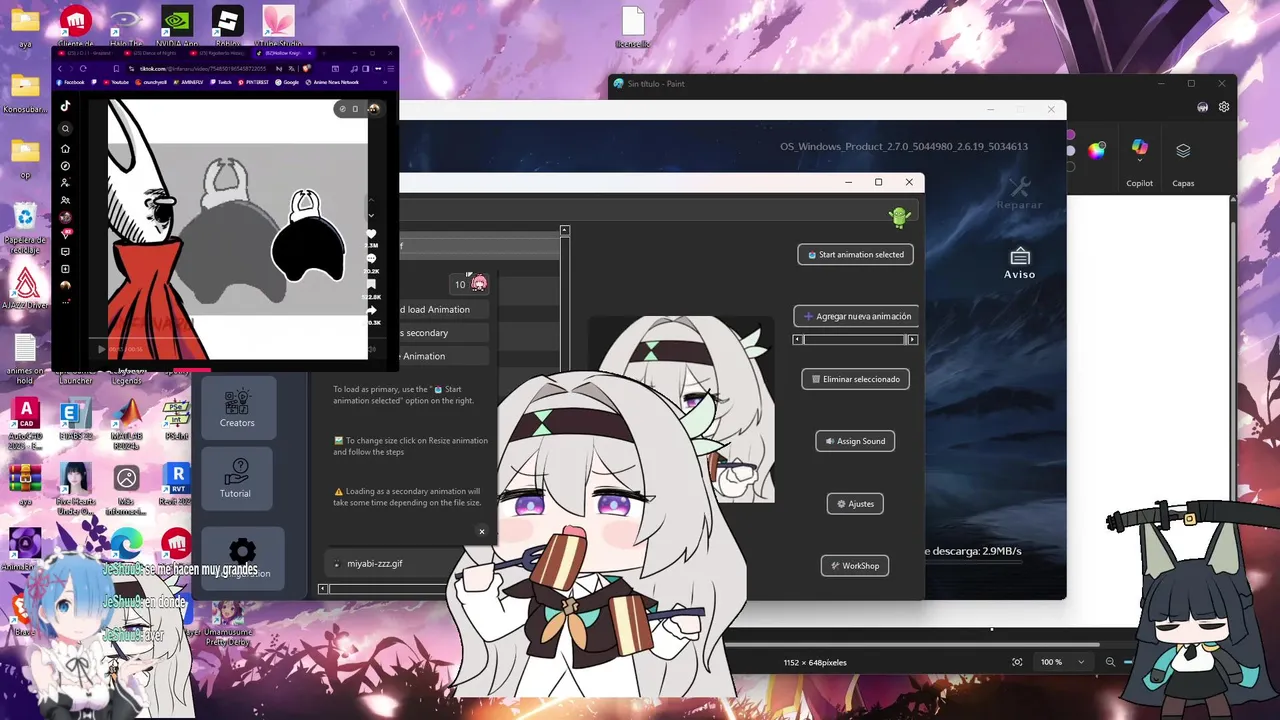This screenshot has height=720, width=1280.
Task: Open TikTok upload plus icon
Action: tap(65, 269)
